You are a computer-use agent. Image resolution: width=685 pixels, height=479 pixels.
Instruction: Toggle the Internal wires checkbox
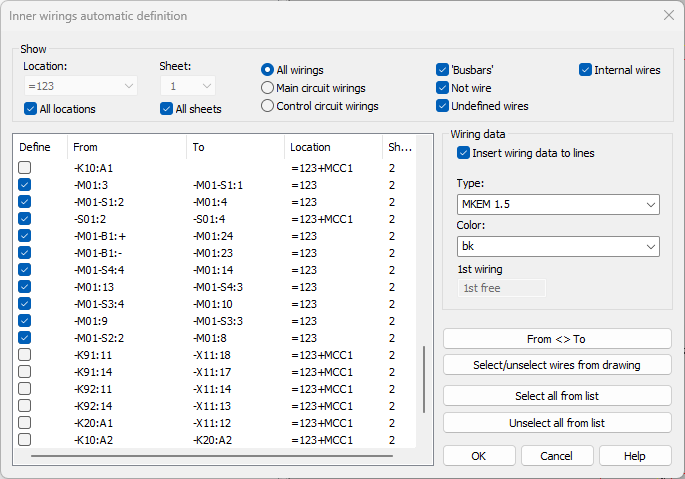pos(586,70)
